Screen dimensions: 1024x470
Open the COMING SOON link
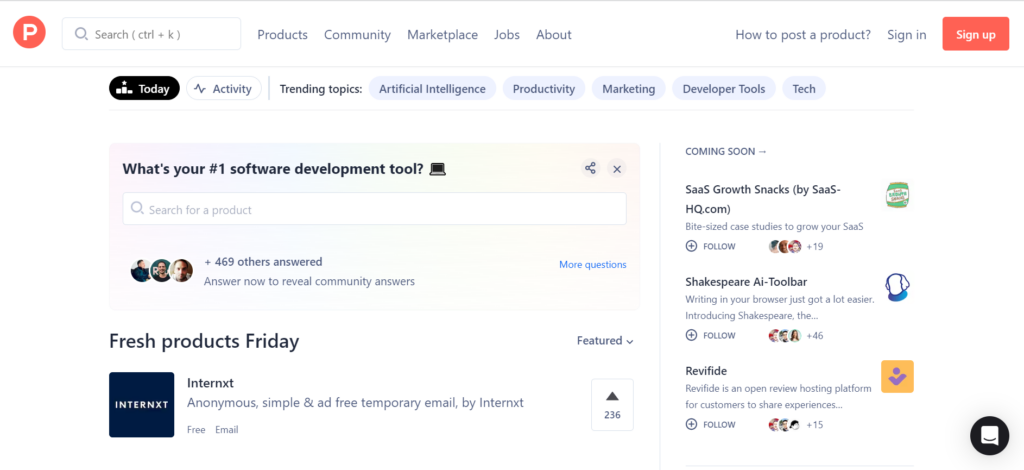726,151
